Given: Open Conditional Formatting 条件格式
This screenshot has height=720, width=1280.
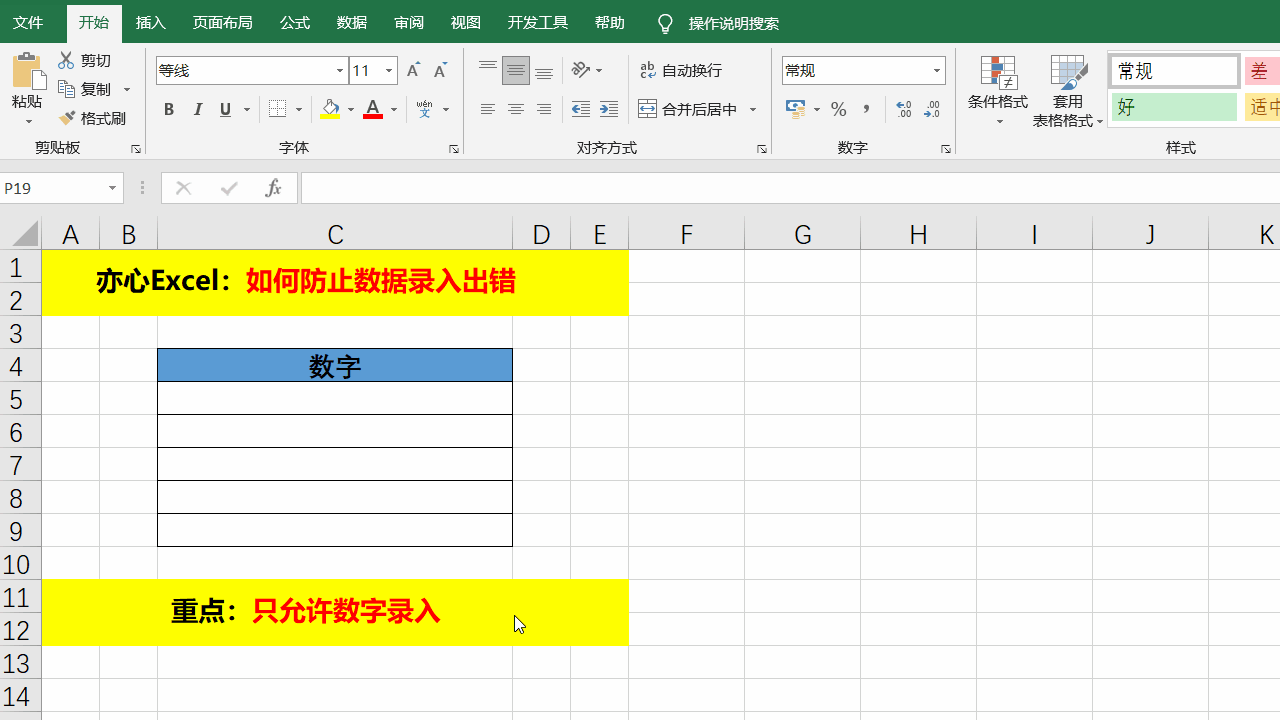Looking at the screenshot, I should 998,91.
